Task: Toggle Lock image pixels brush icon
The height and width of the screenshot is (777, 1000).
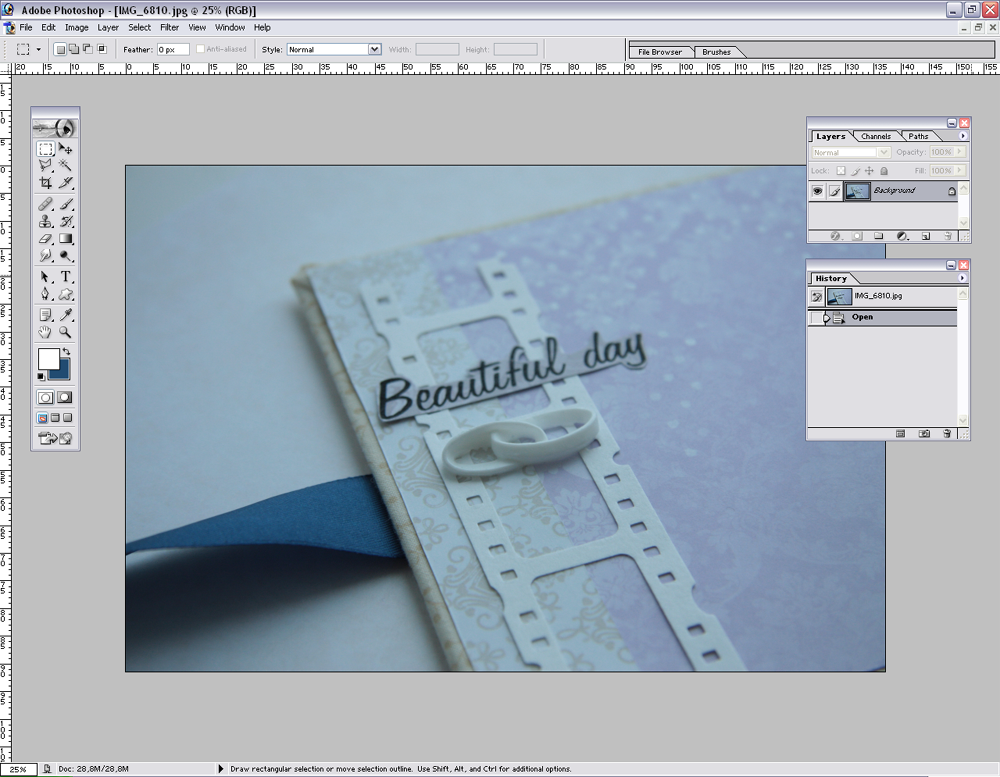Action: click(855, 171)
